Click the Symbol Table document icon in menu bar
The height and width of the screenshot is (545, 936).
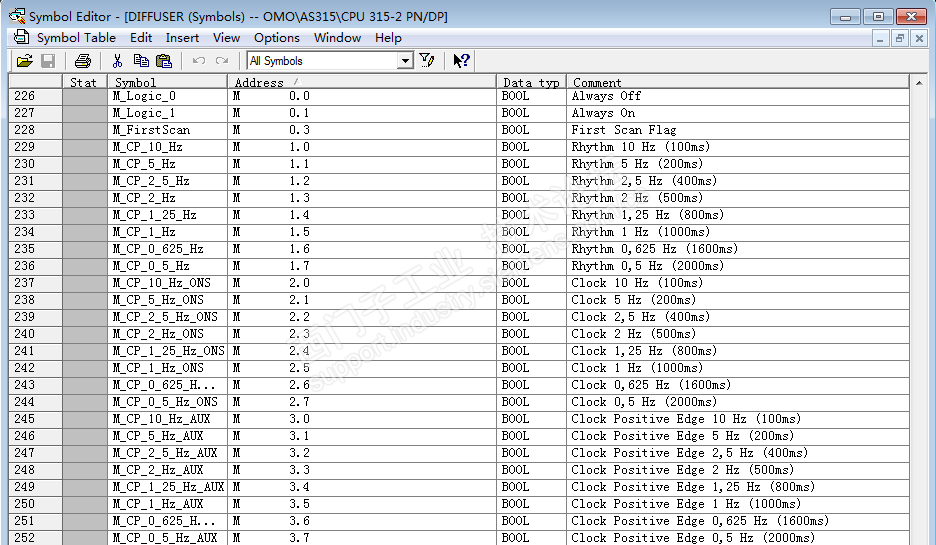(x=21, y=37)
